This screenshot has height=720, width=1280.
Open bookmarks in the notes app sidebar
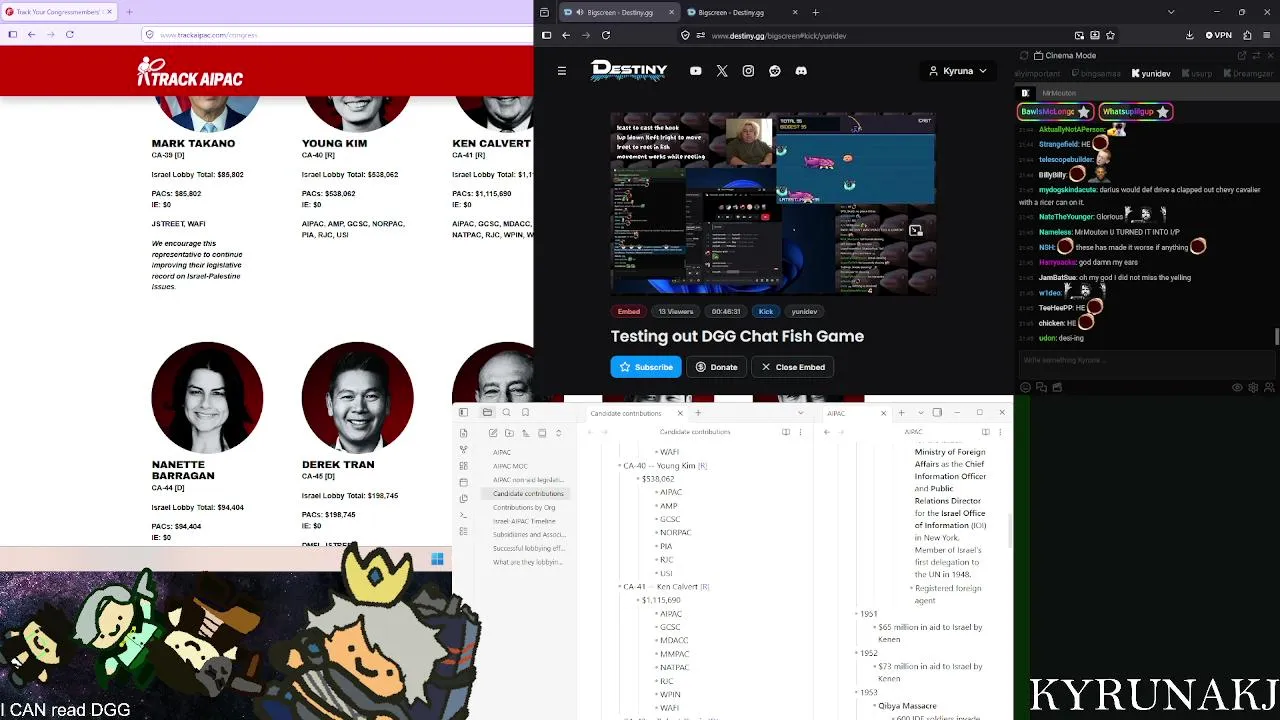pos(525,413)
